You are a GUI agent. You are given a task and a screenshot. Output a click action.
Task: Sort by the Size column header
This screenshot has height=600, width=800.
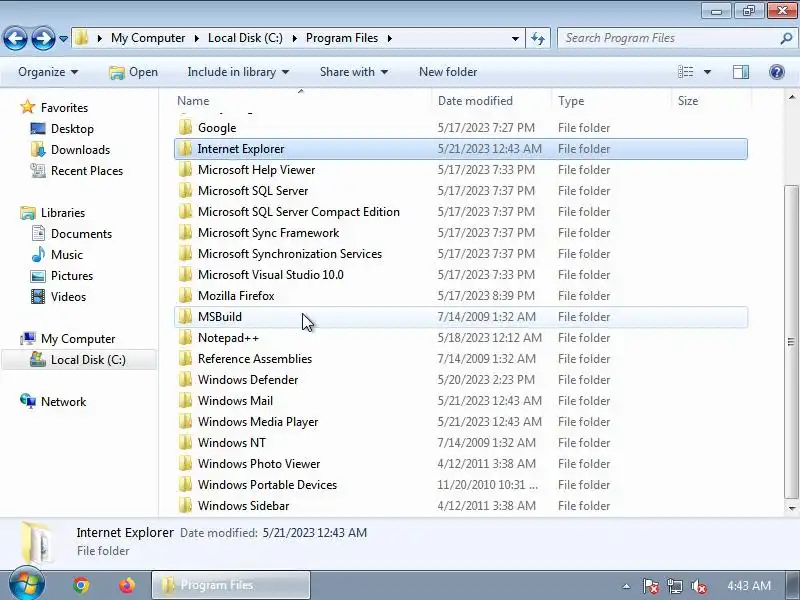click(711, 101)
